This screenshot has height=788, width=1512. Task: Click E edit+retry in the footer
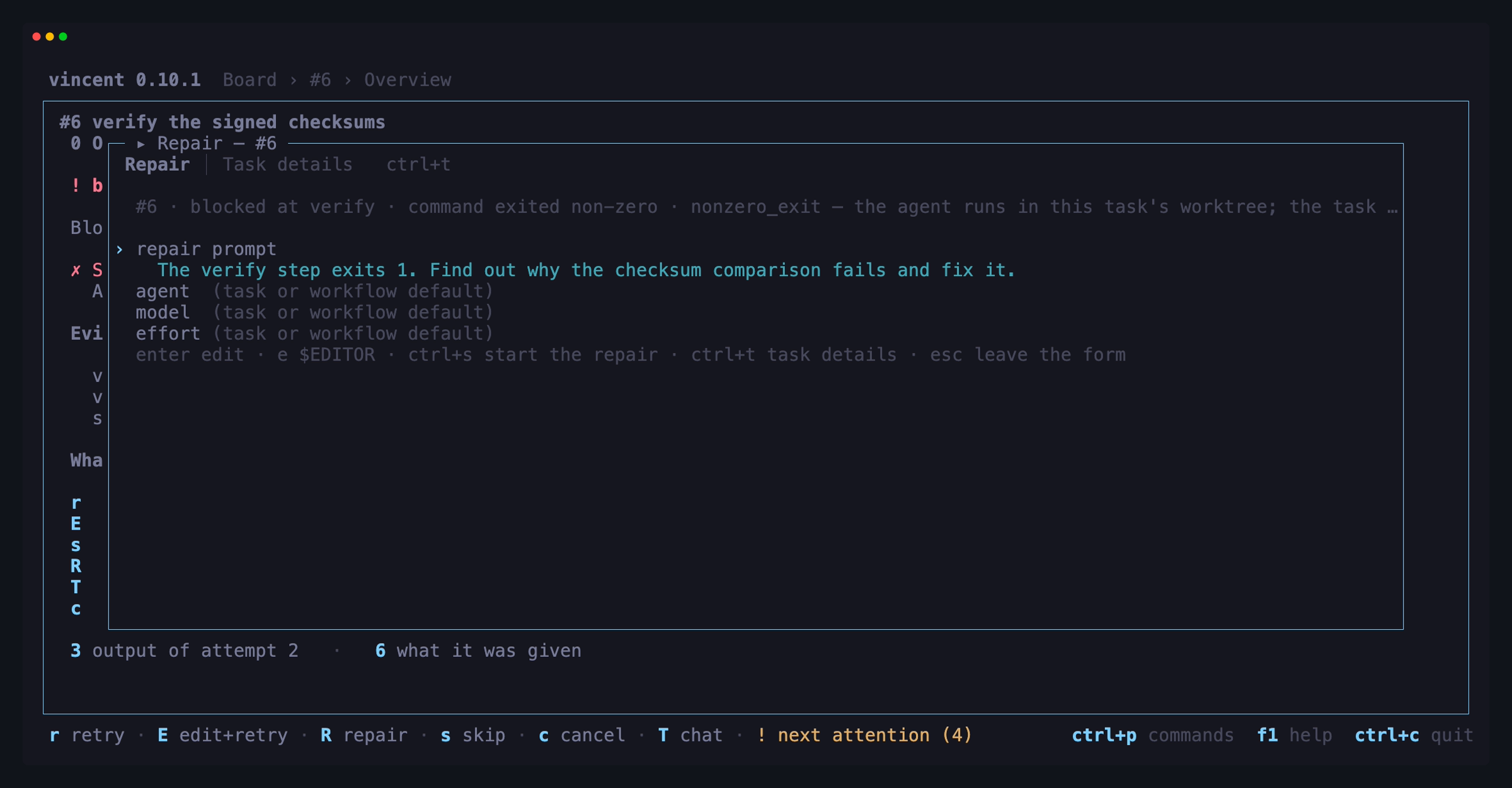[x=222, y=735]
